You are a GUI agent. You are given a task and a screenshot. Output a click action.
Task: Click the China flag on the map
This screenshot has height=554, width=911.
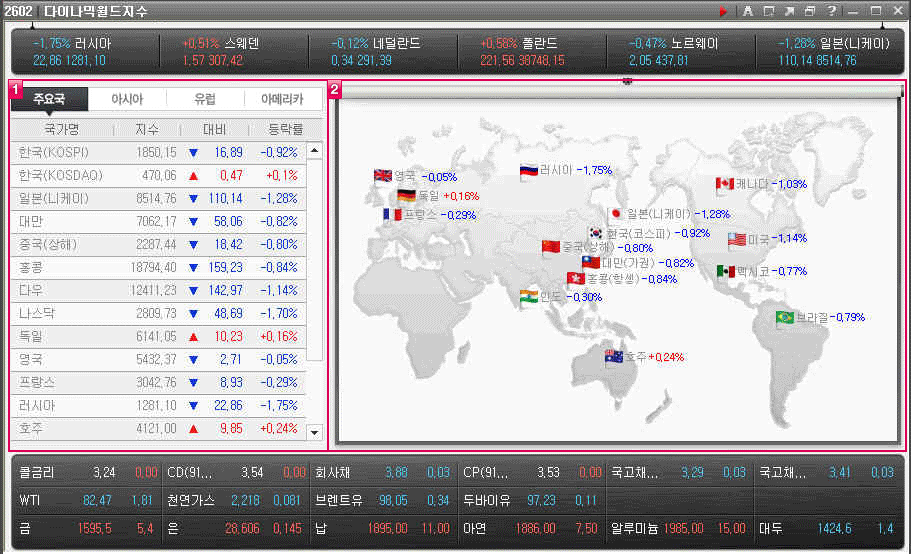coord(551,247)
